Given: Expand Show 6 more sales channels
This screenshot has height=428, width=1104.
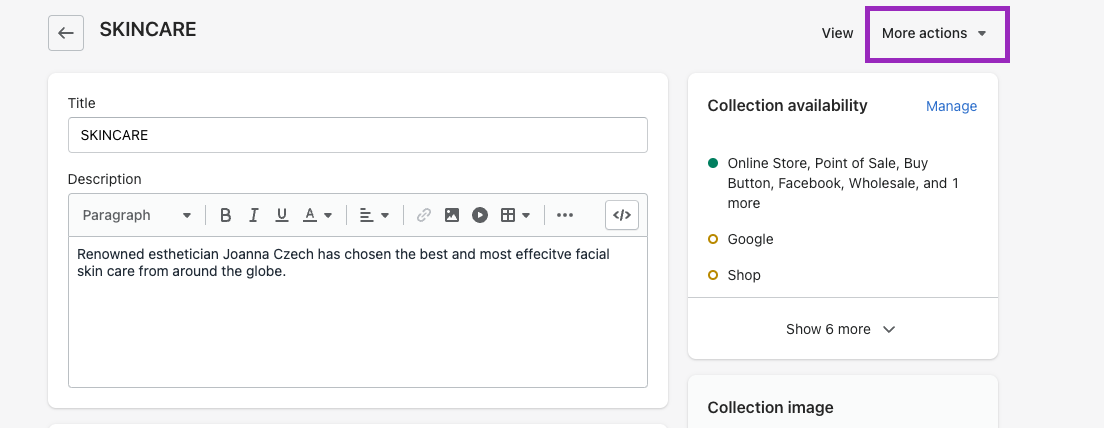Looking at the screenshot, I should [x=841, y=329].
